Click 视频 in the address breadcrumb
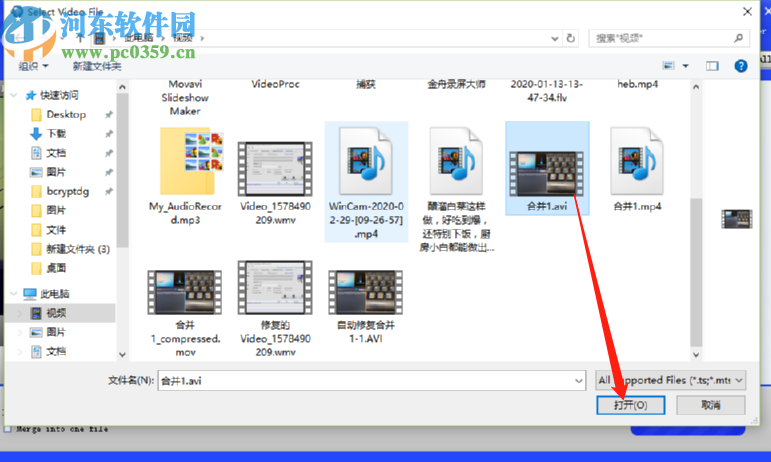 (x=183, y=38)
